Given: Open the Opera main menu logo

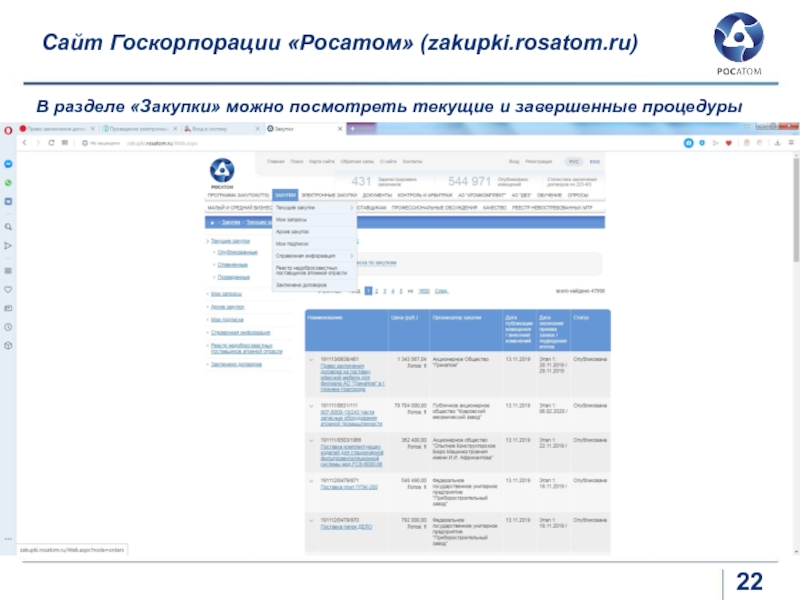Looking at the screenshot, I should tap(8, 130).
